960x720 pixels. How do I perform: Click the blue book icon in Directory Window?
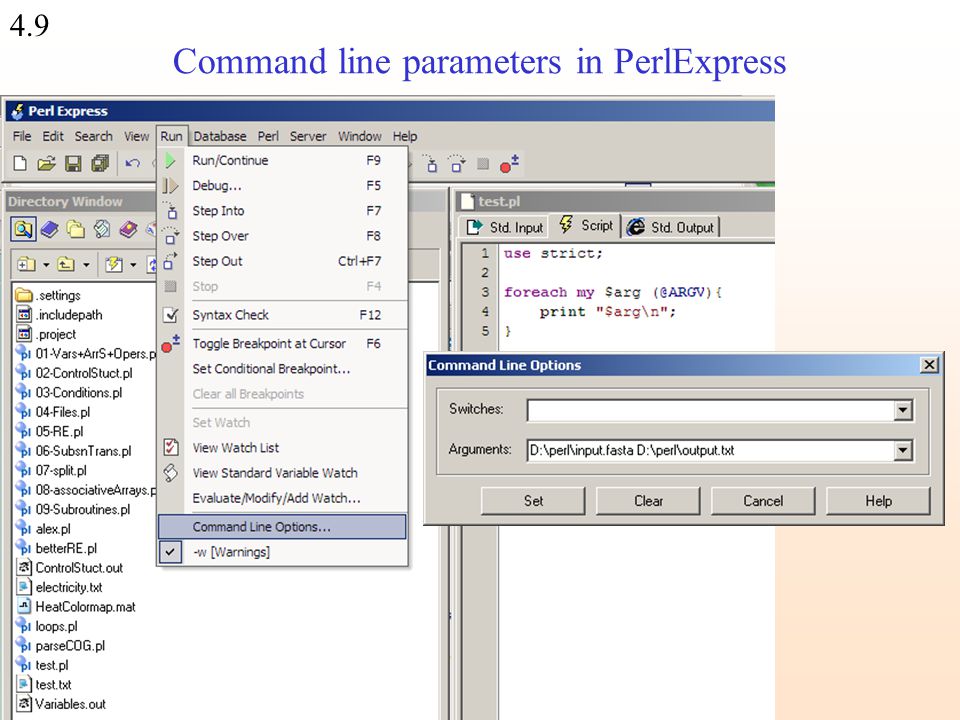coord(50,230)
